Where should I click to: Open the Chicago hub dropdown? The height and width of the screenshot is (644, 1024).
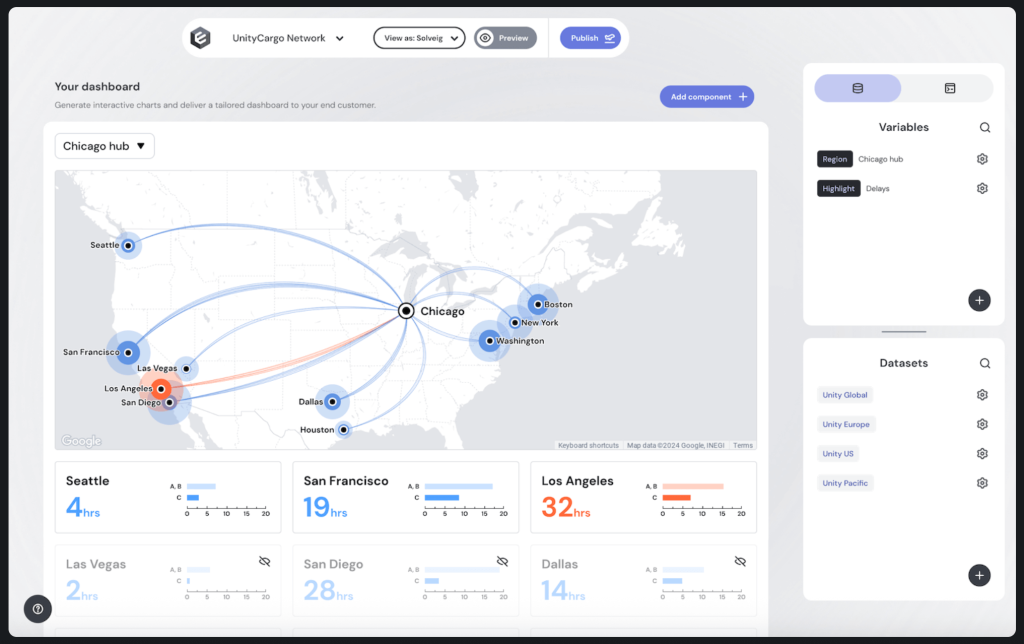pyautogui.click(x=105, y=146)
